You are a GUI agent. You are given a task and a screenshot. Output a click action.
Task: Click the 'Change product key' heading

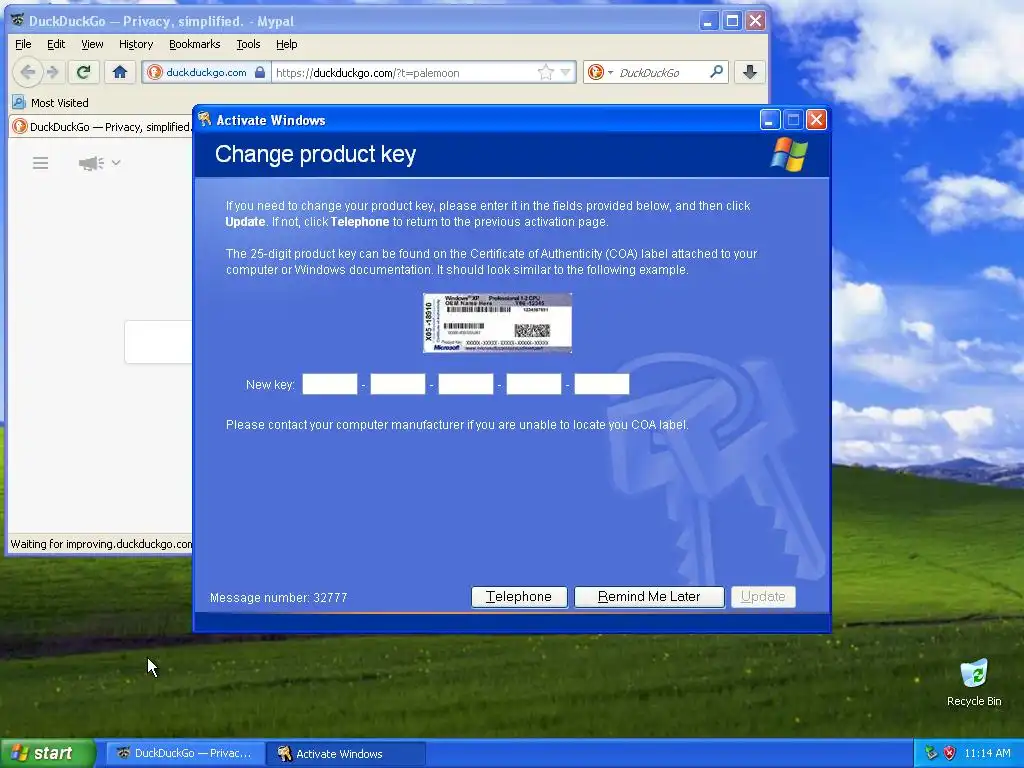(315, 154)
